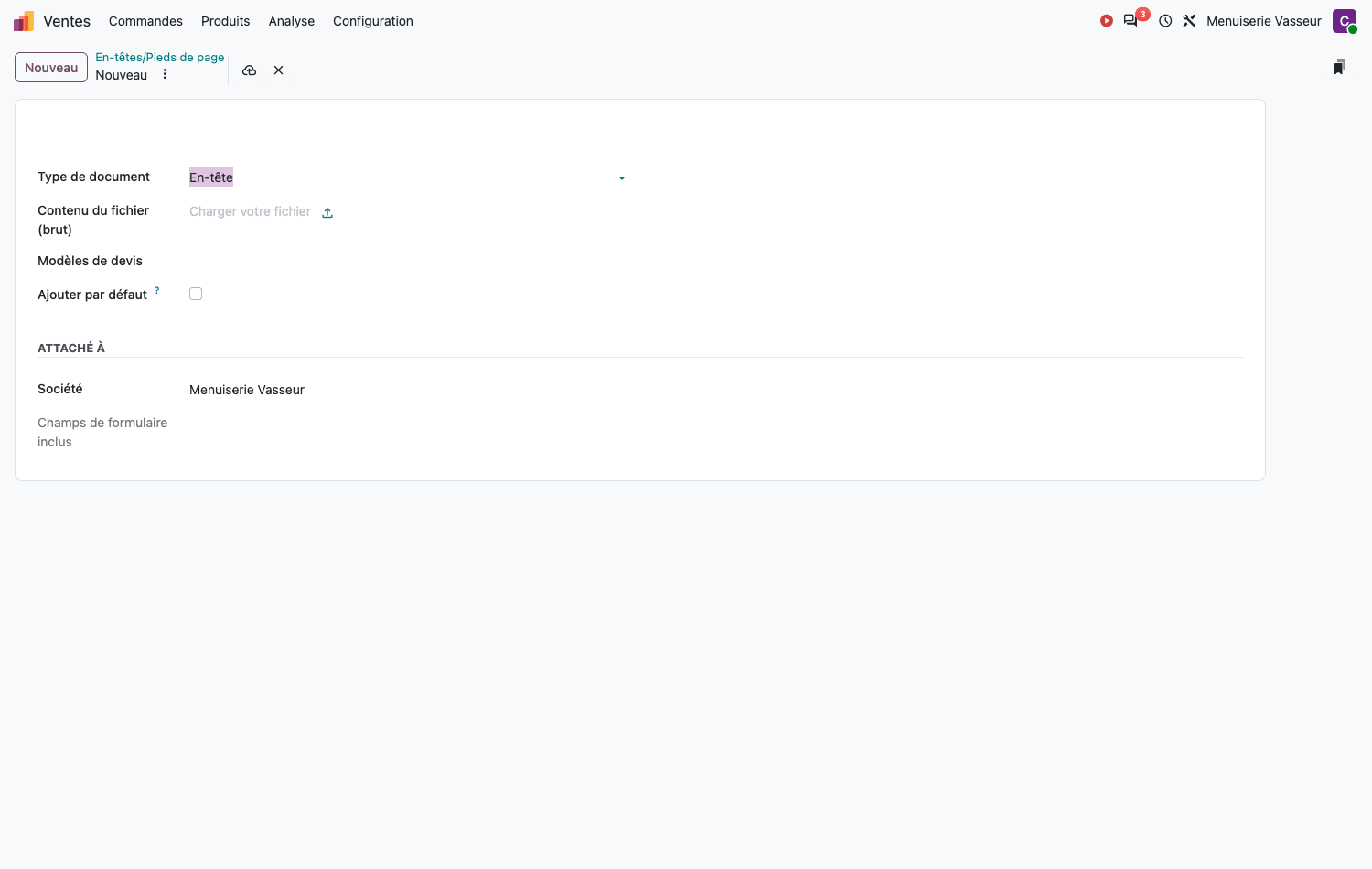This screenshot has height=869, width=1372.
Task: Click the ATTACHÉ À section heading
Action: pyautogui.click(x=71, y=348)
